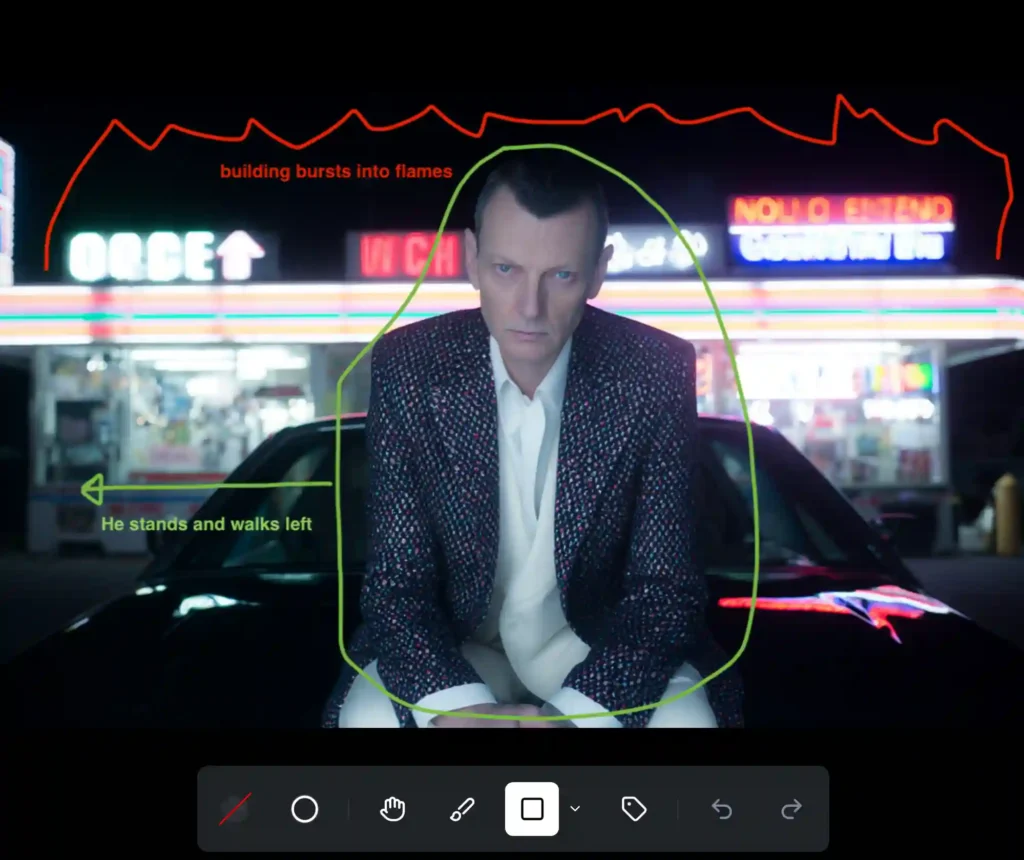The width and height of the screenshot is (1024, 860).
Task: Click the 'He stands and walks left' text
Action: 207,524
